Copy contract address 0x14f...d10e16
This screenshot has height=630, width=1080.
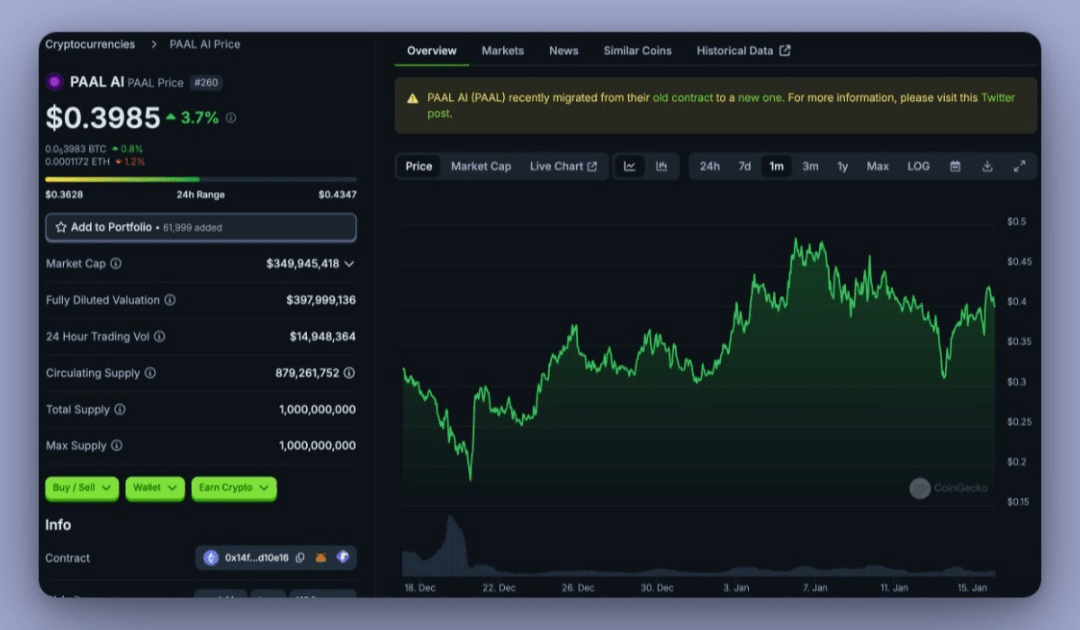[300, 558]
